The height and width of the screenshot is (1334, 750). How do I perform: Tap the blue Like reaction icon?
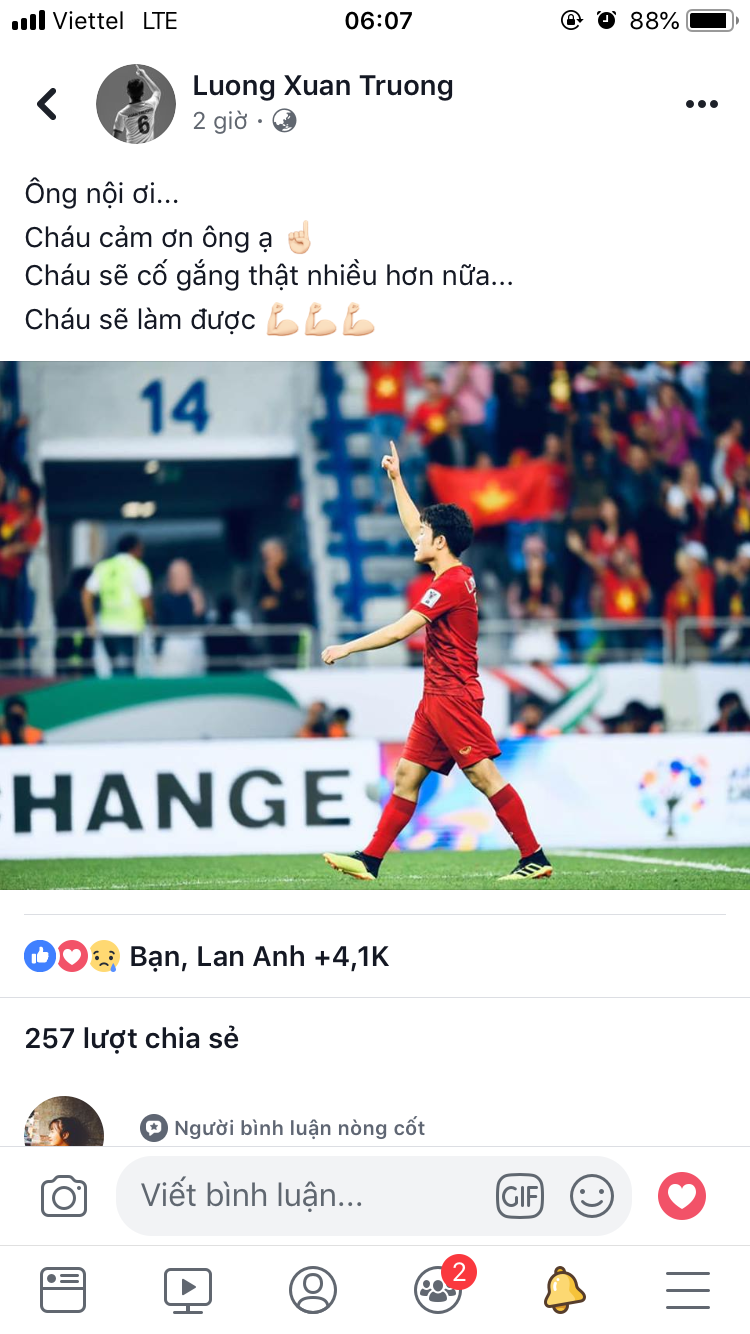40,957
